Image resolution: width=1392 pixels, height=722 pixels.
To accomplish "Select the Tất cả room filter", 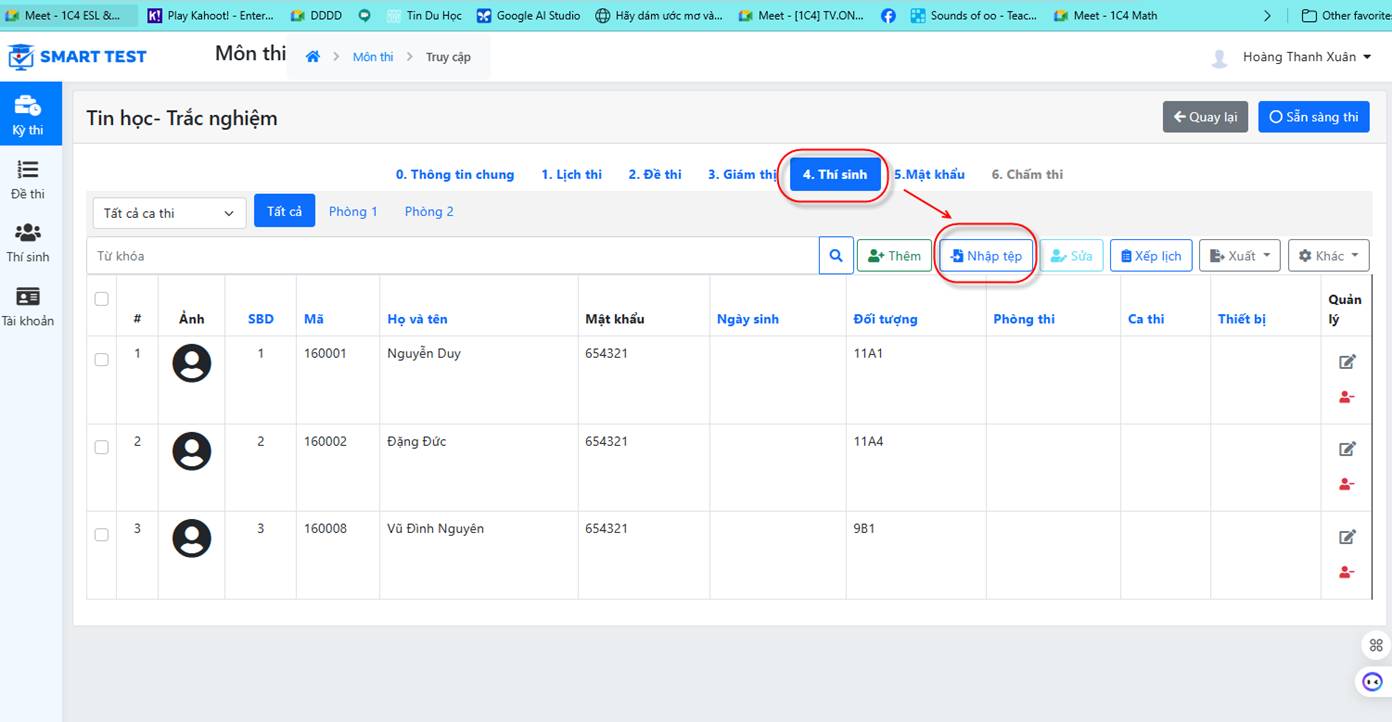I will [285, 211].
